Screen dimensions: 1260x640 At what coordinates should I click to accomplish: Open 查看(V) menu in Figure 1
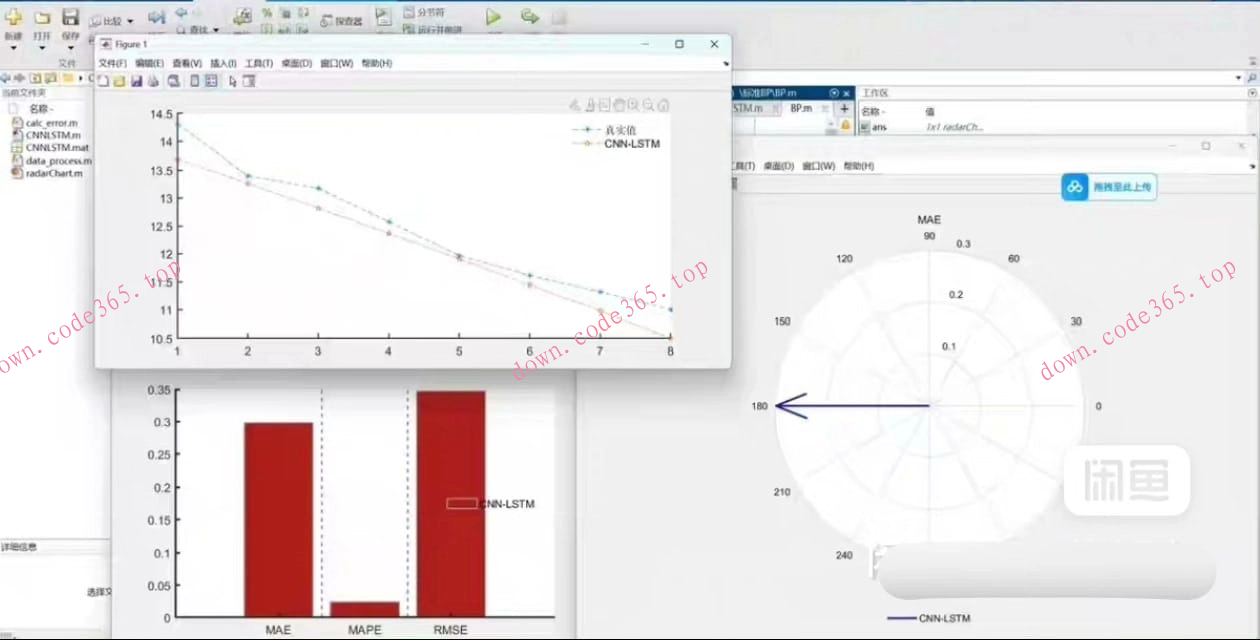tap(187, 63)
